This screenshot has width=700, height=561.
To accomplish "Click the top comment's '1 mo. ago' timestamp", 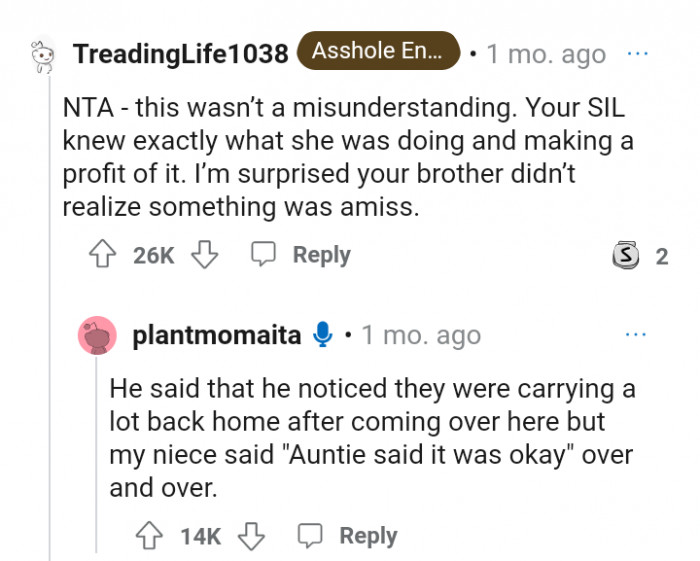I will (546, 53).
